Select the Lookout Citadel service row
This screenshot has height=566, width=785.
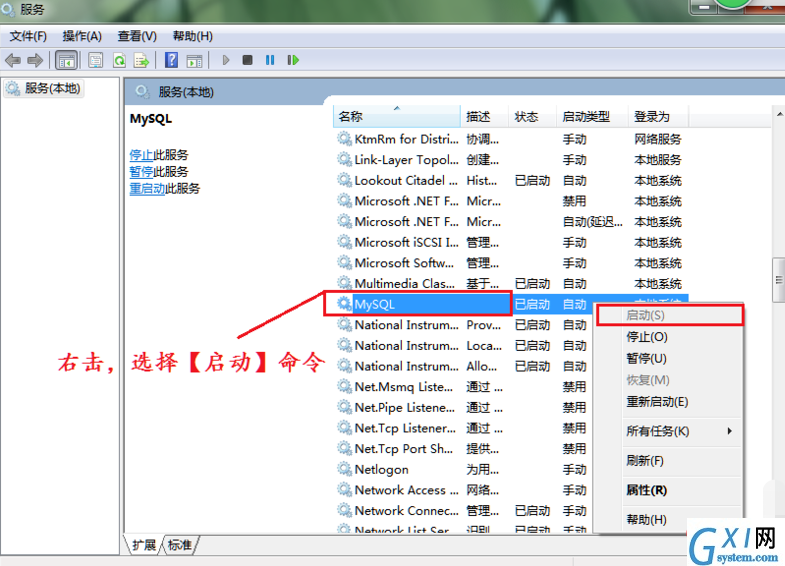(511, 180)
